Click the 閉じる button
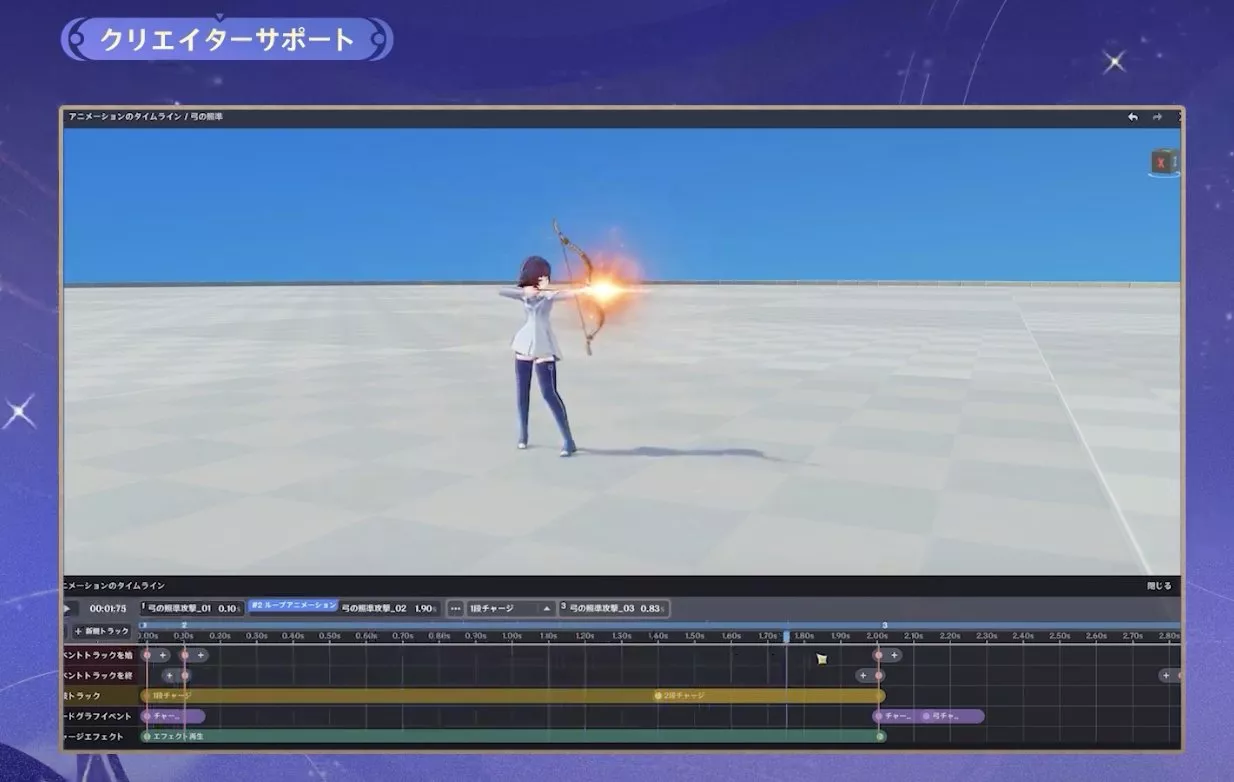This screenshot has width=1234, height=782. tap(1158, 586)
